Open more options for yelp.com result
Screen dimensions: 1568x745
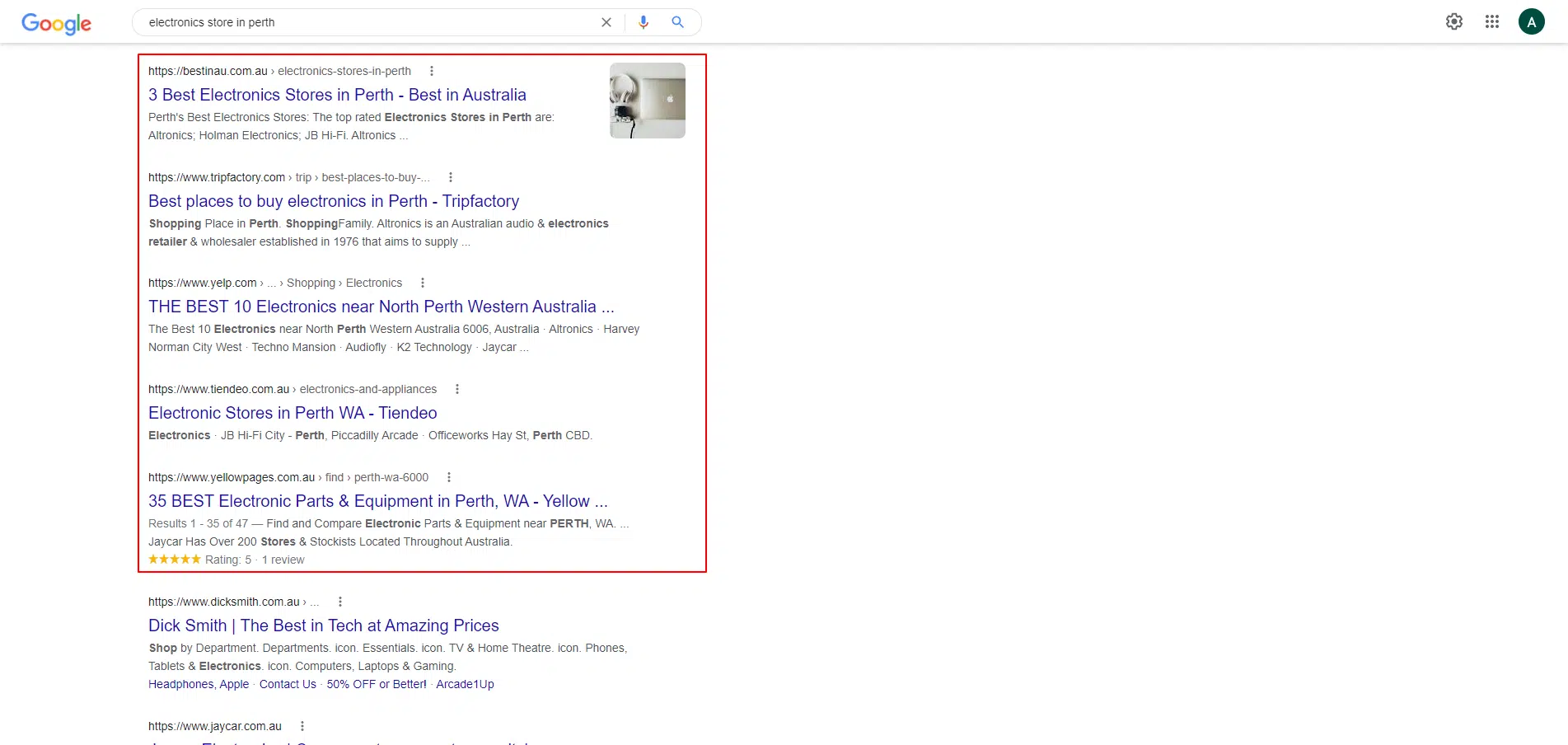pyautogui.click(x=423, y=283)
